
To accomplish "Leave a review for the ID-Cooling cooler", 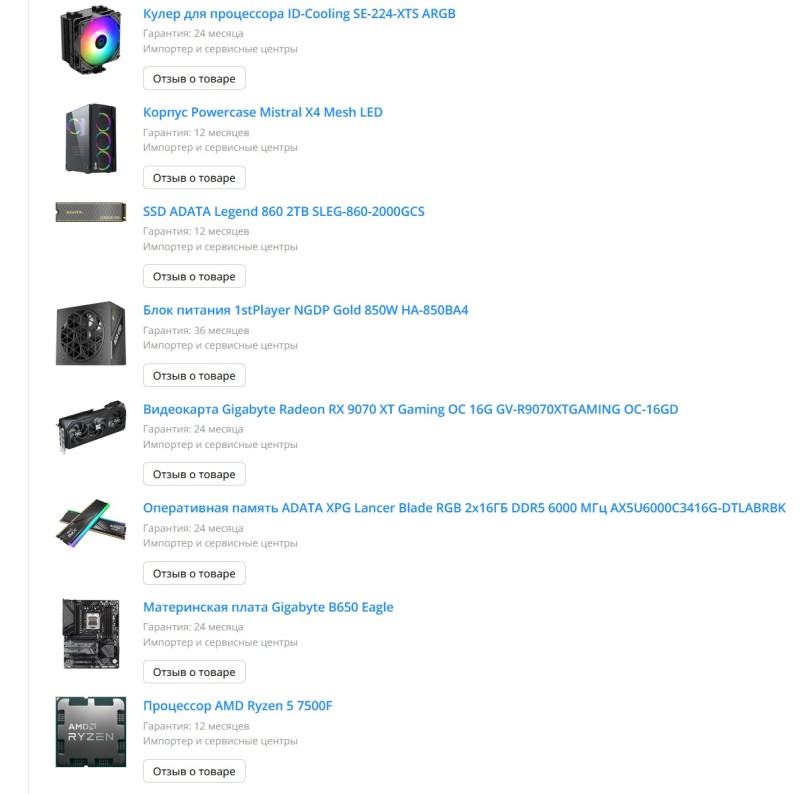I will click(194, 79).
